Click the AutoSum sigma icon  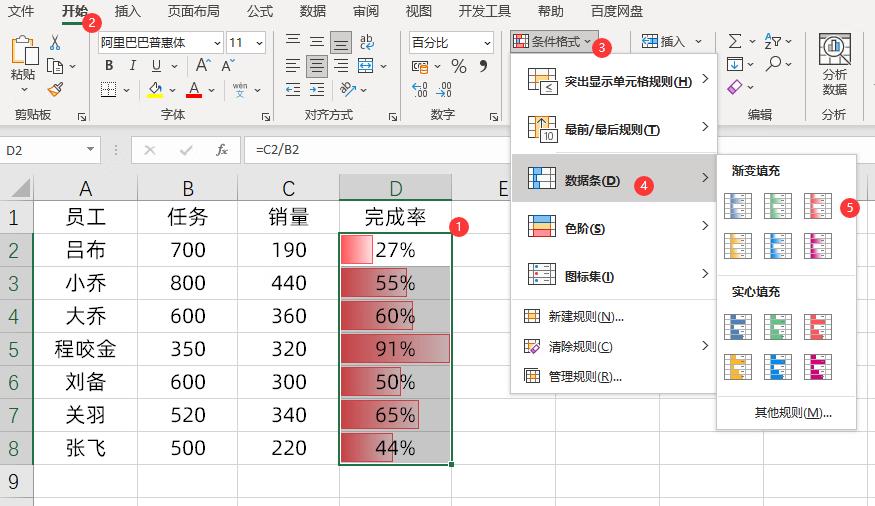[x=735, y=42]
